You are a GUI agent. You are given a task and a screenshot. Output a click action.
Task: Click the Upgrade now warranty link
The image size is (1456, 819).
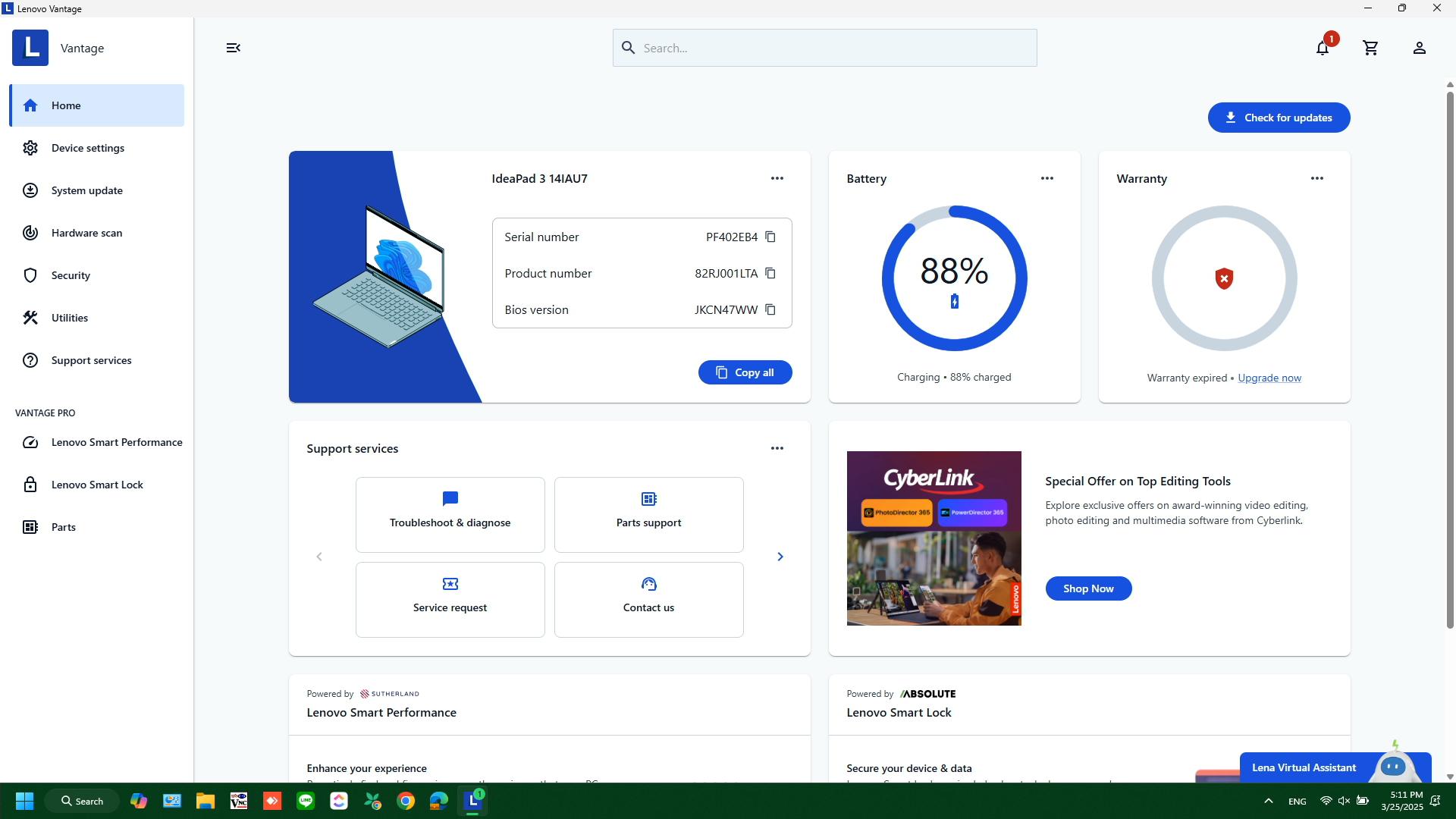(x=1269, y=378)
